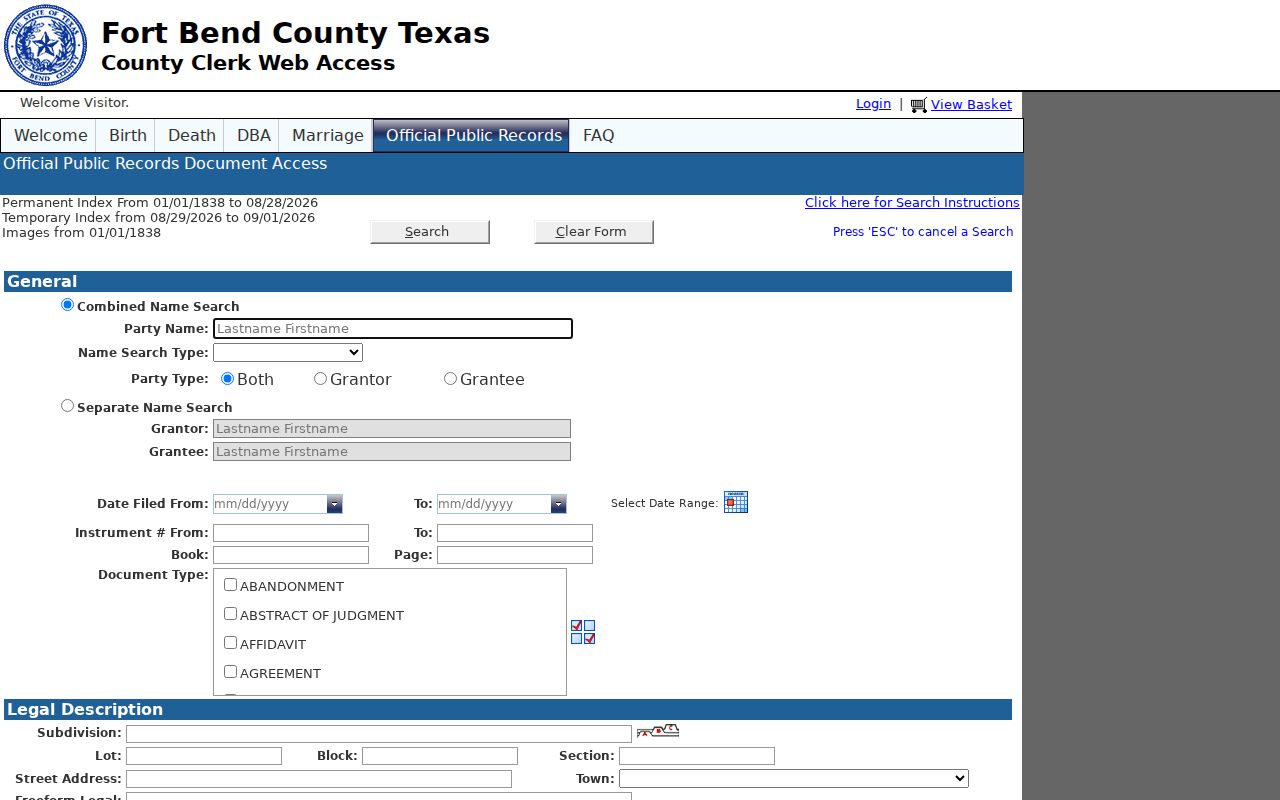The width and height of the screenshot is (1280, 800).
Task: Select the Separate Name Search radio button
Action: [68, 406]
